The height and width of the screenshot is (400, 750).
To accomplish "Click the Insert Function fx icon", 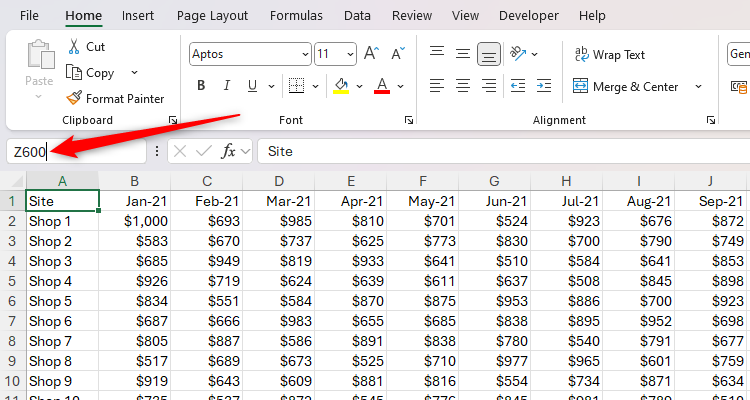I will tap(228, 151).
